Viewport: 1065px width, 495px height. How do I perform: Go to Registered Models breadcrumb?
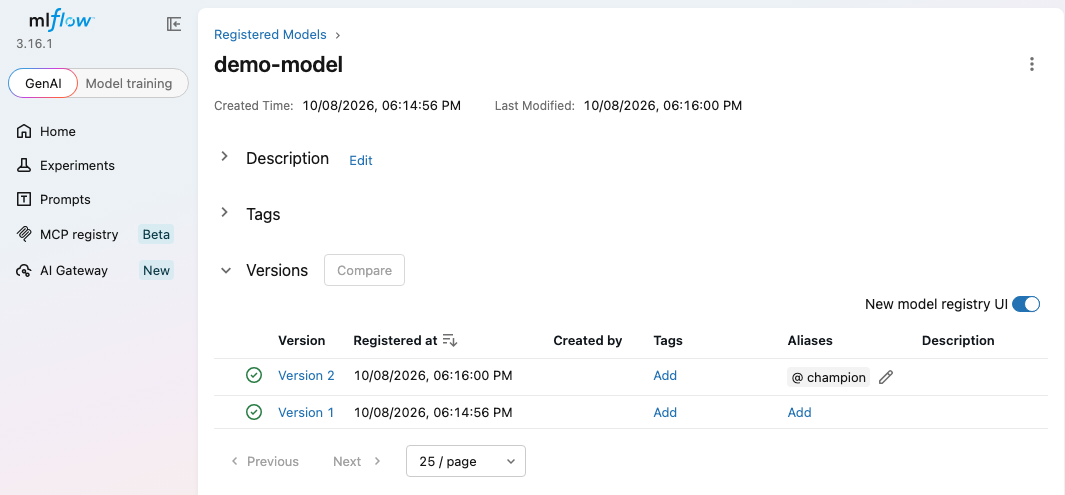point(270,35)
